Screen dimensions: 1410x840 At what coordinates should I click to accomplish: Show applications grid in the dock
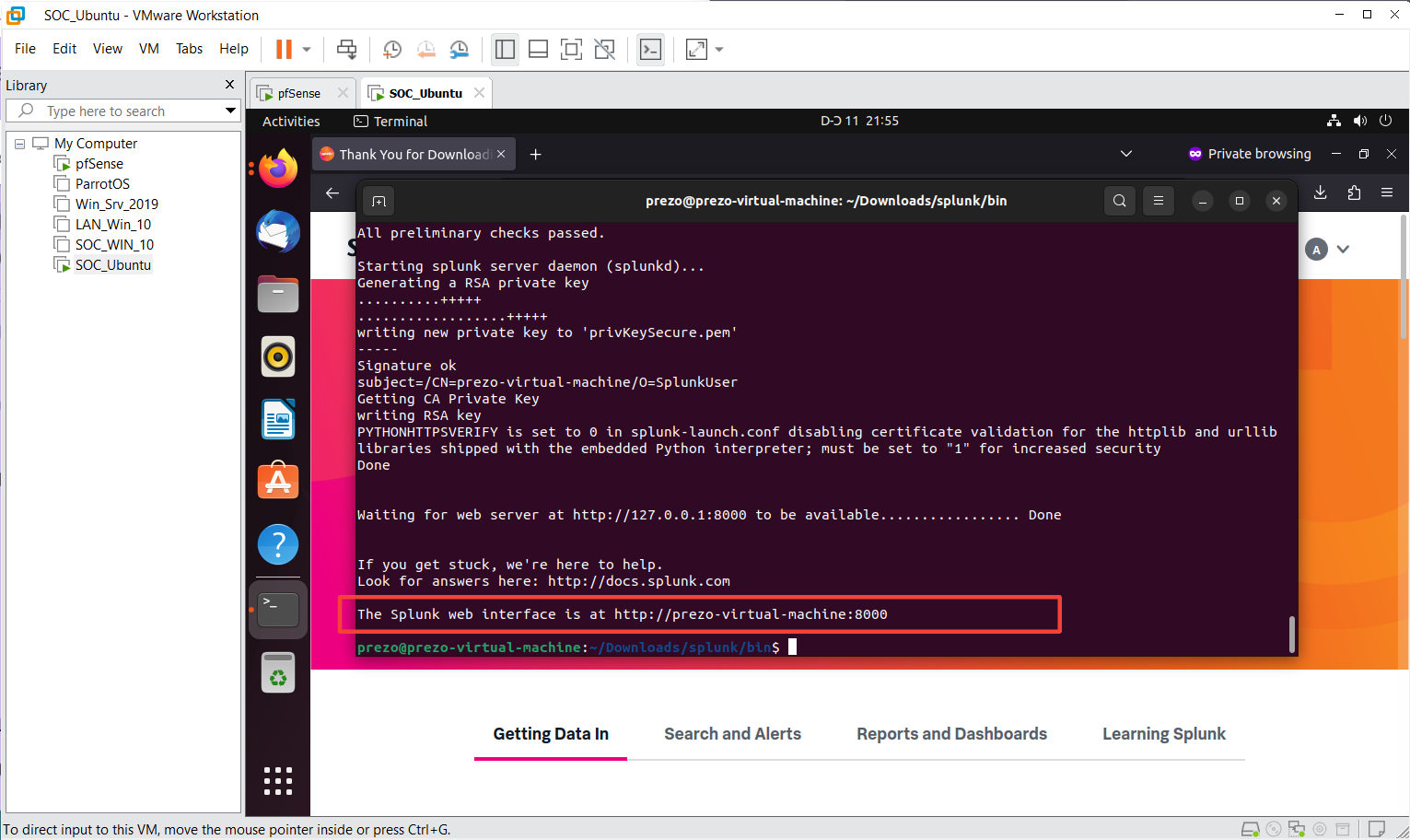pos(278,781)
